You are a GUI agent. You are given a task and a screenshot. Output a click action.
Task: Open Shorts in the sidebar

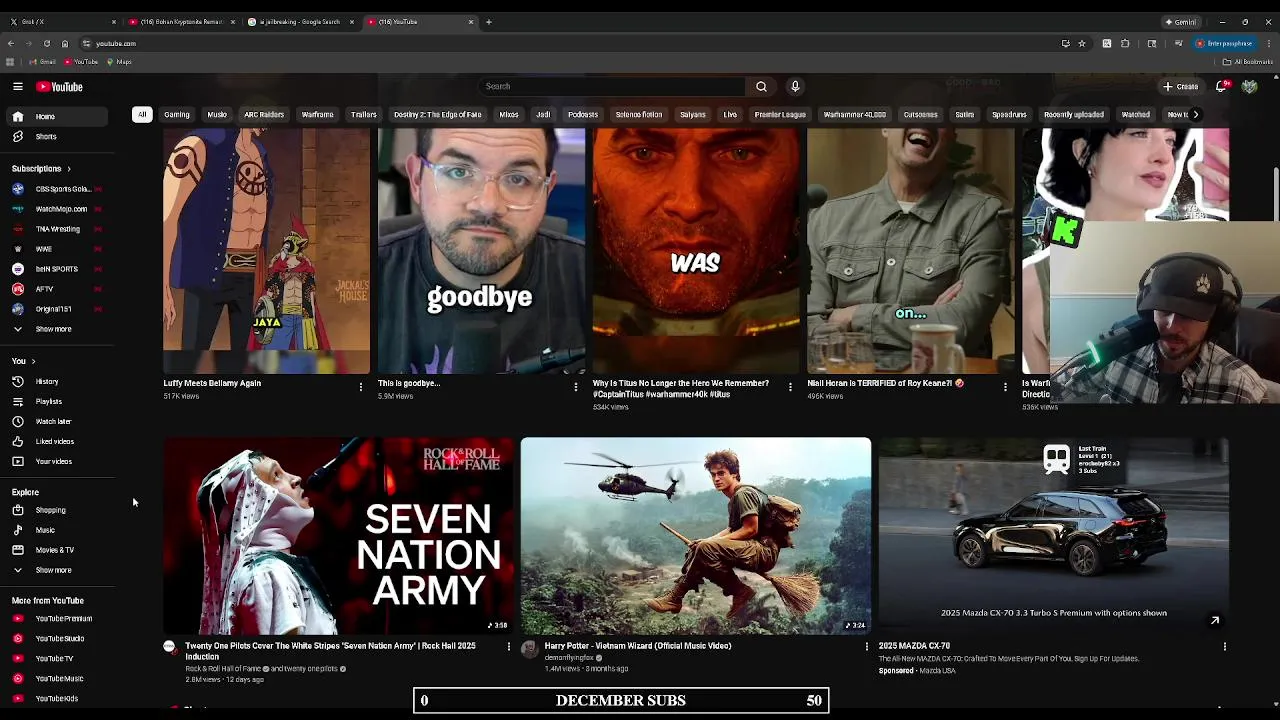(x=45, y=136)
